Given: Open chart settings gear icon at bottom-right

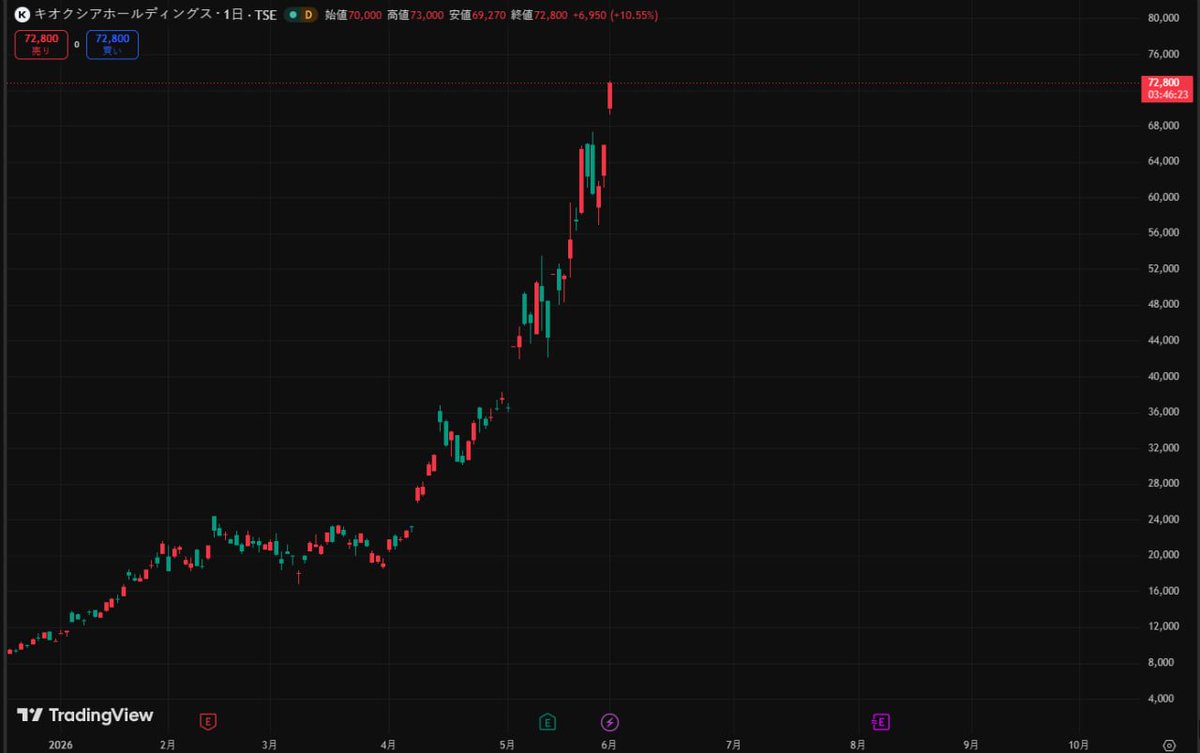Looking at the screenshot, I should (1168, 745).
